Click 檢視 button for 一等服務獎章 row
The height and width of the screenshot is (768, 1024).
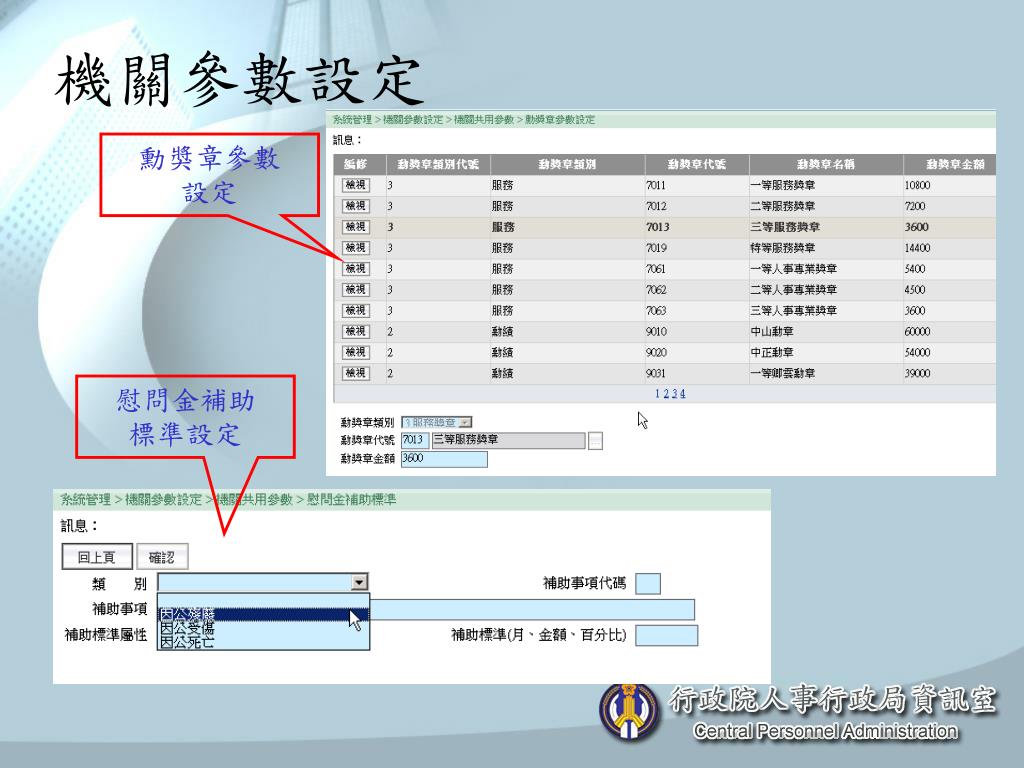pos(355,185)
